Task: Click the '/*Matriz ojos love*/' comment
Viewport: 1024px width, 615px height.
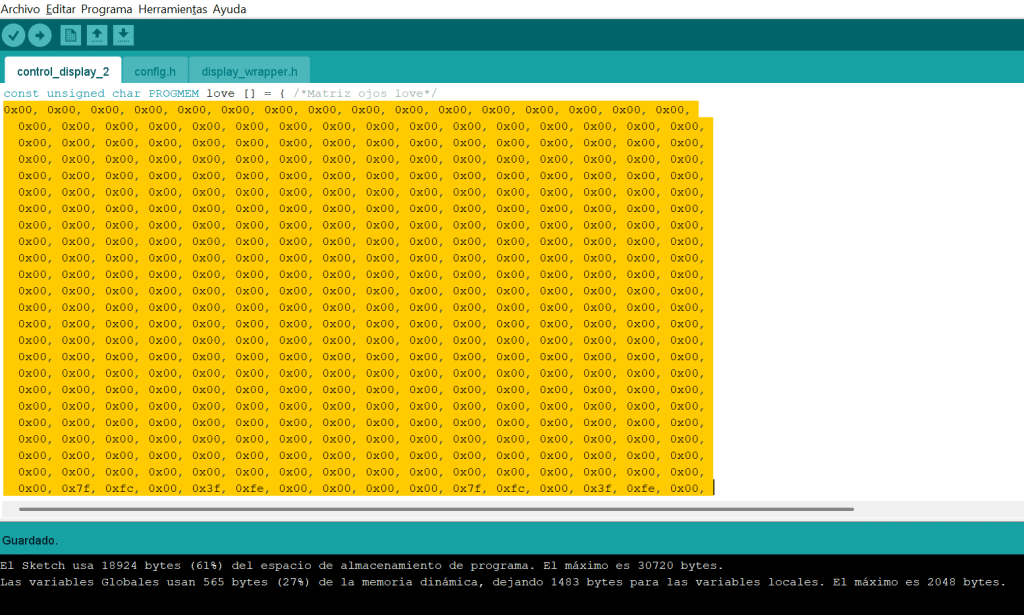Action: point(365,93)
